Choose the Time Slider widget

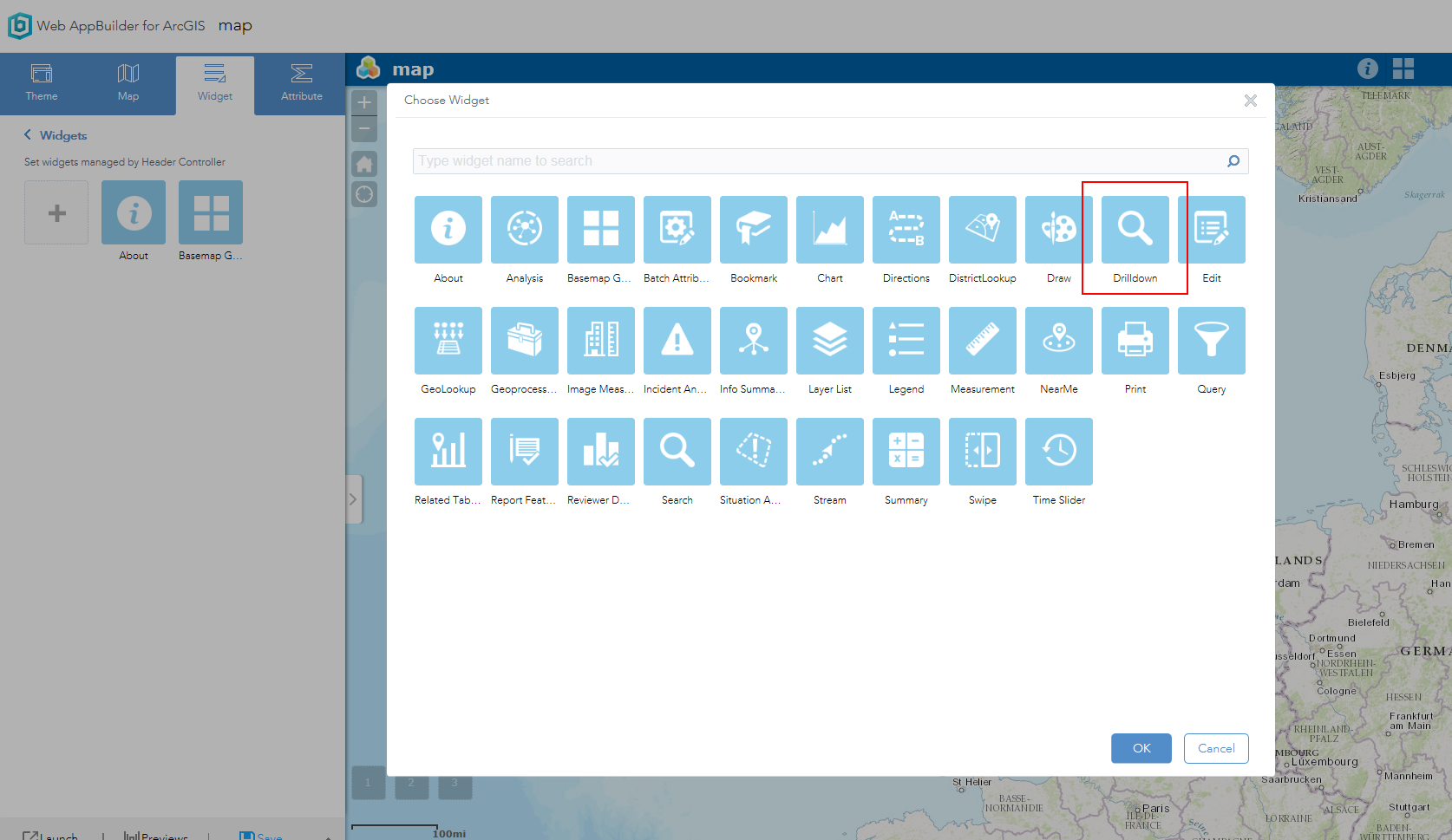click(1058, 452)
